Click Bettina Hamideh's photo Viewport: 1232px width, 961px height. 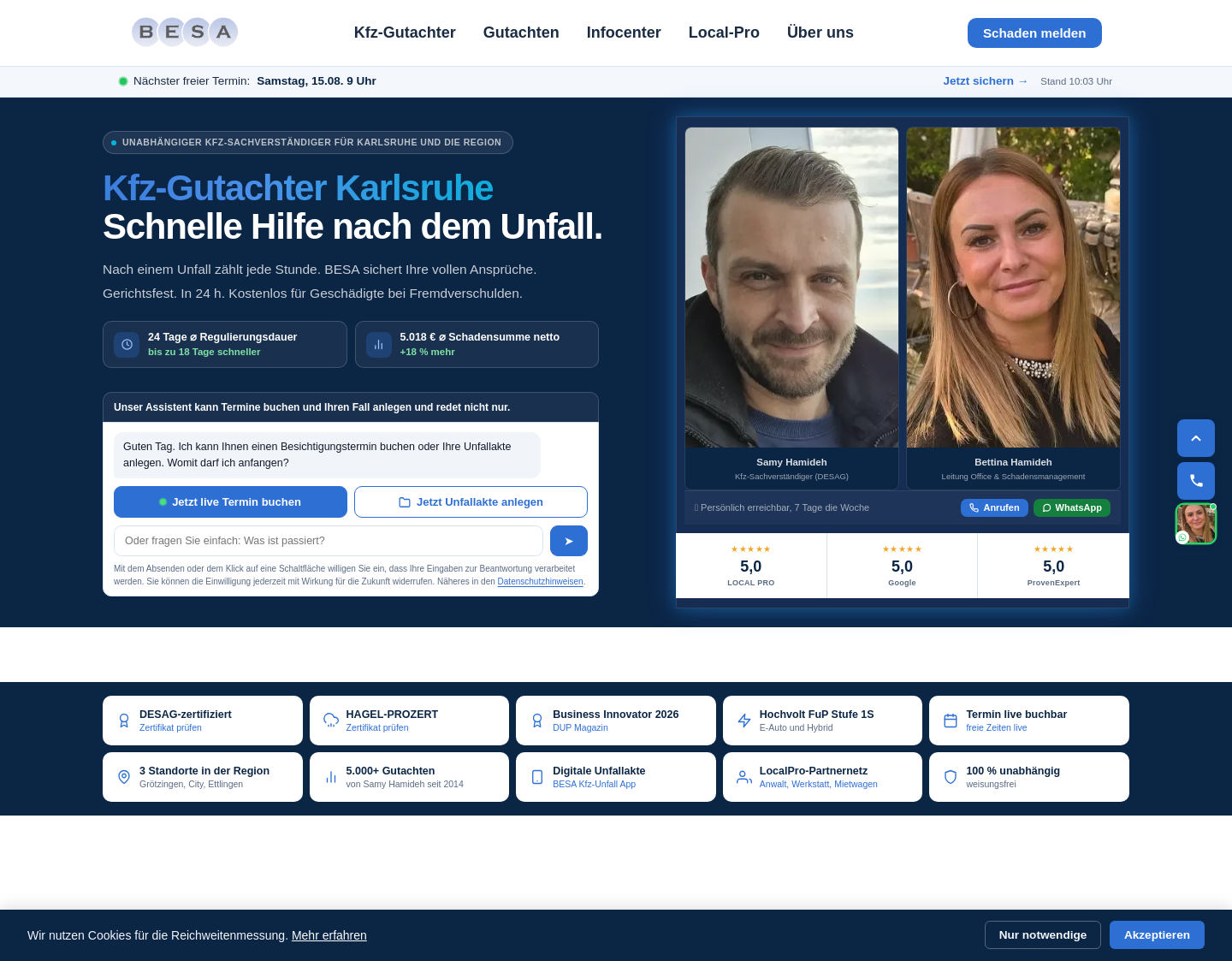tap(1013, 288)
